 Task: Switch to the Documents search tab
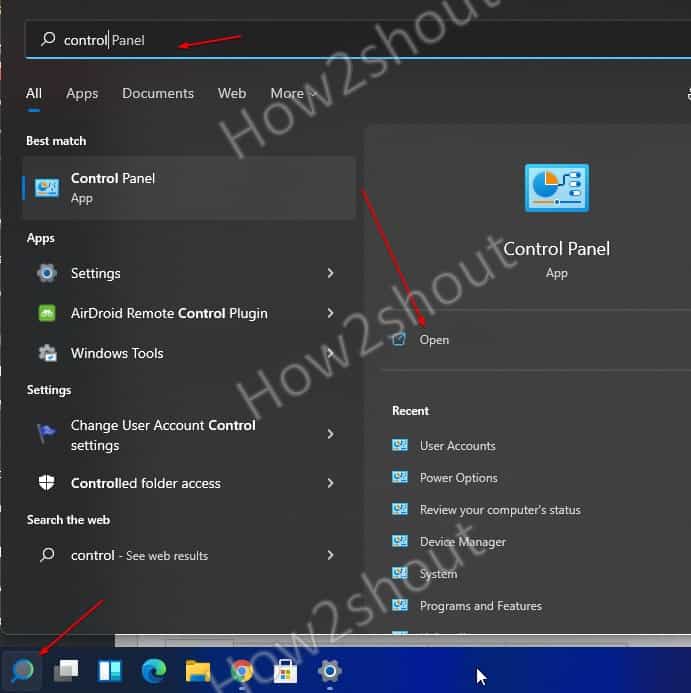[158, 94]
